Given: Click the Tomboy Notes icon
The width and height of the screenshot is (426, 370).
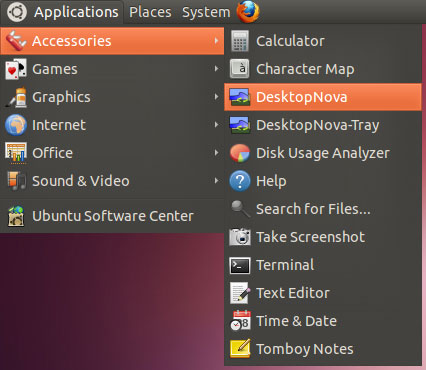Looking at the screenshot, I should coord(240,349).
